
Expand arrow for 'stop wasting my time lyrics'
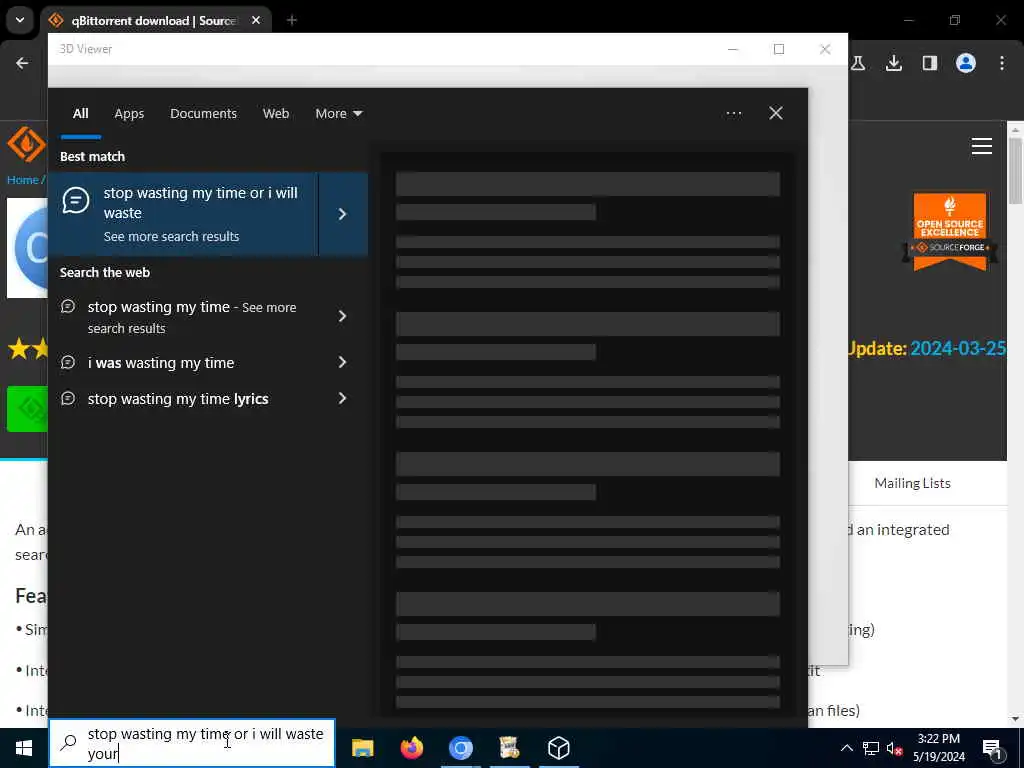[342, 398]
